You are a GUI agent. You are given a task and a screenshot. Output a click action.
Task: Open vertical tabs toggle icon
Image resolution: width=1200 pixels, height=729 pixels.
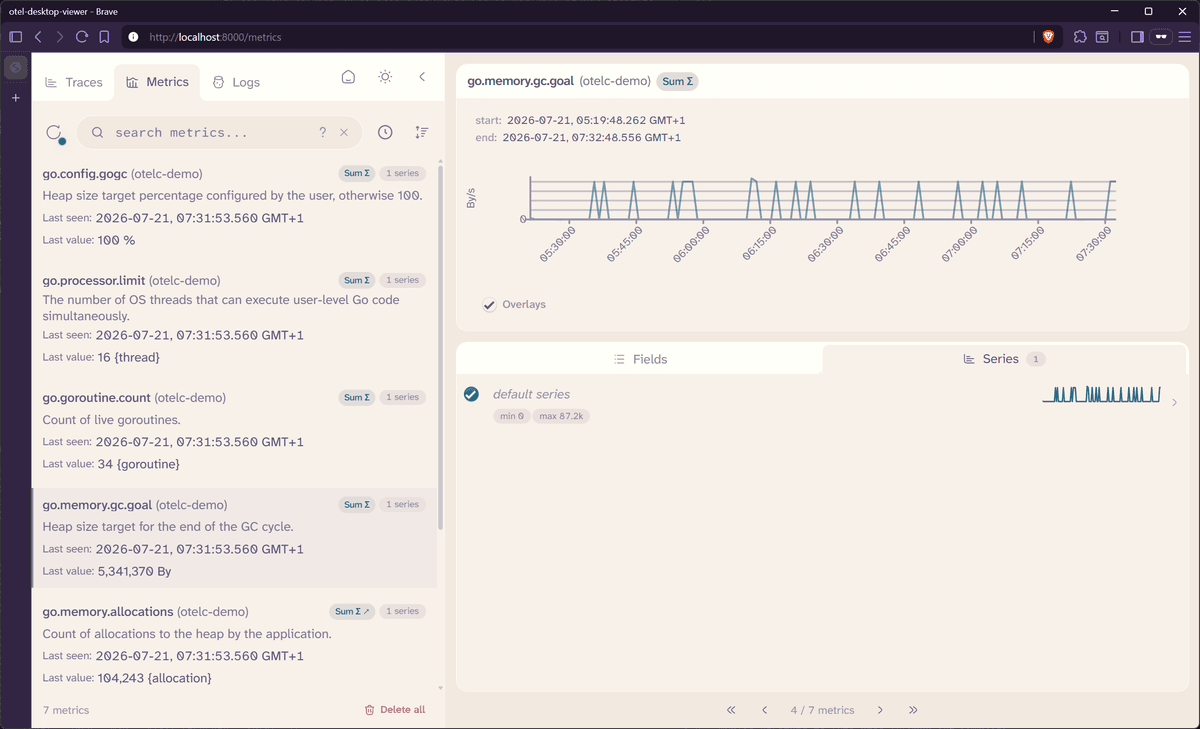[15, 37]
